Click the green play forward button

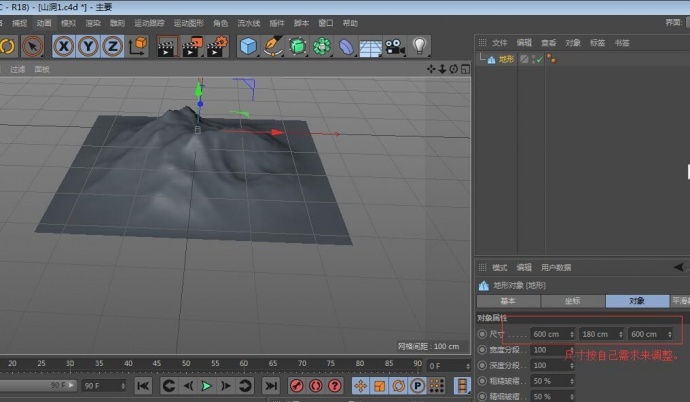206,385
